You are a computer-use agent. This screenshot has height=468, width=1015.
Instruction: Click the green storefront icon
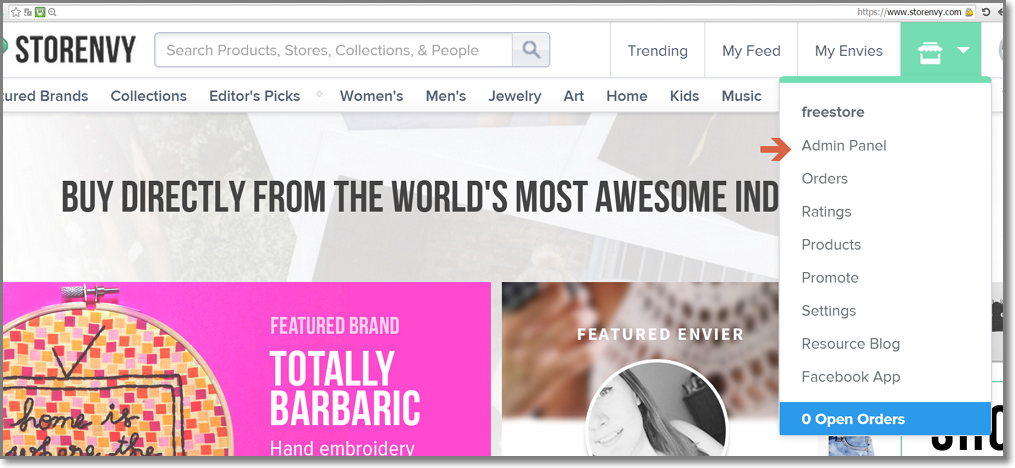[931, 51]
